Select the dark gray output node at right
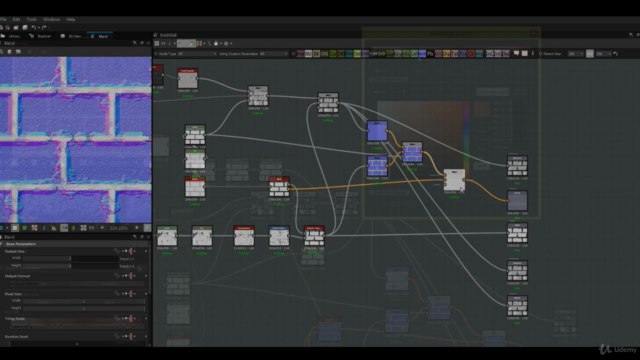The image size is (640, 360). (517, 200)
